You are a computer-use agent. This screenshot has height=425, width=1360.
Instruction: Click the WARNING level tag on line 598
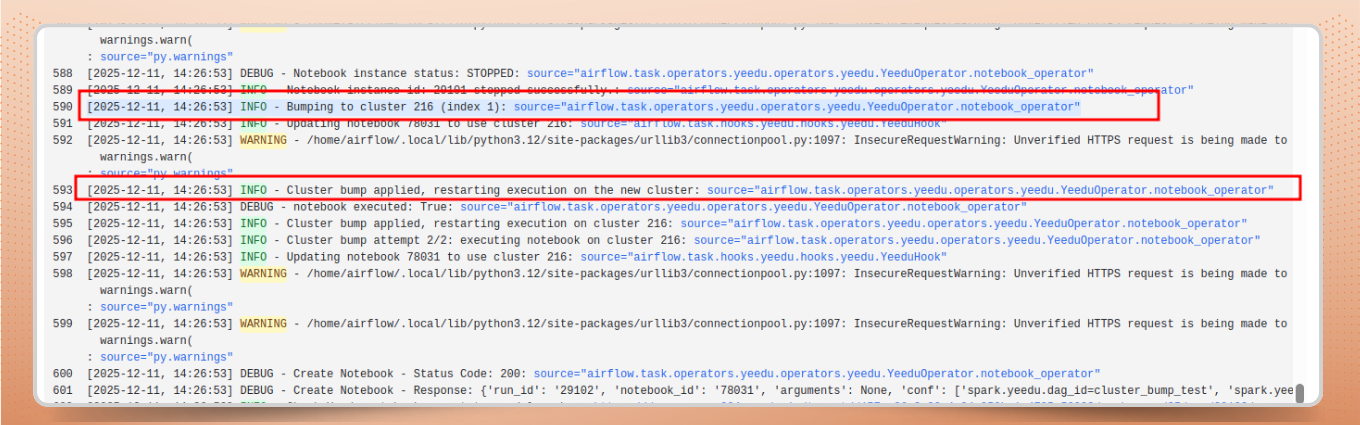click(263, 274)
